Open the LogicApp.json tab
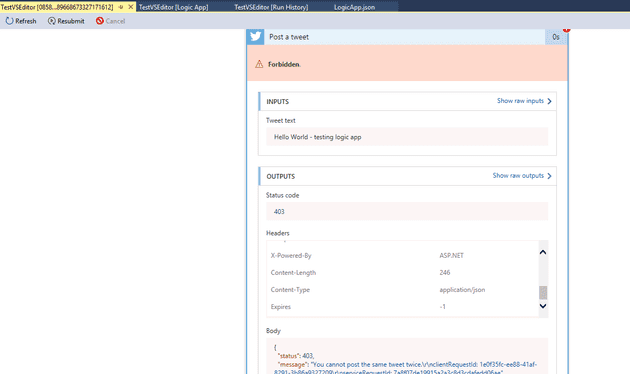The image size is (630, 374). (354, 7)
